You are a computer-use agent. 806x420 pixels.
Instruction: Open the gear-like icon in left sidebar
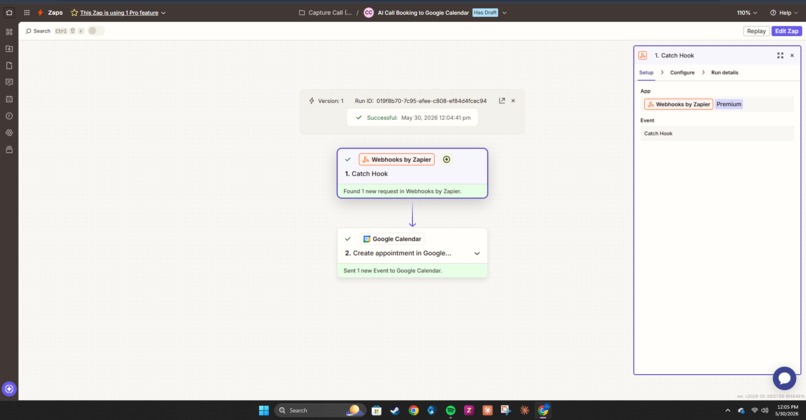(x=9, y=133)
